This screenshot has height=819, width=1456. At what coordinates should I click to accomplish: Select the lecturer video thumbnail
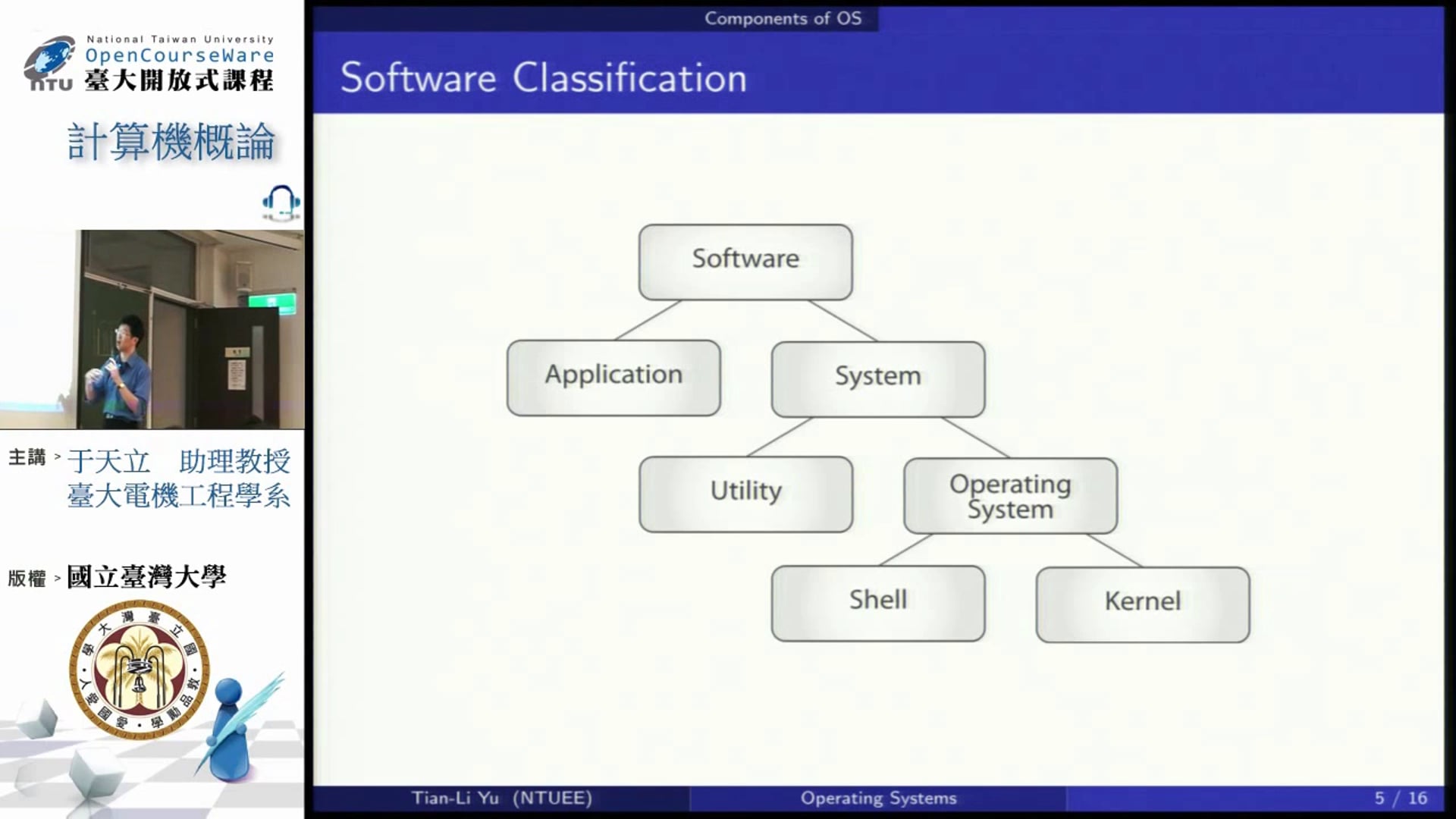[x=152, y=330]
